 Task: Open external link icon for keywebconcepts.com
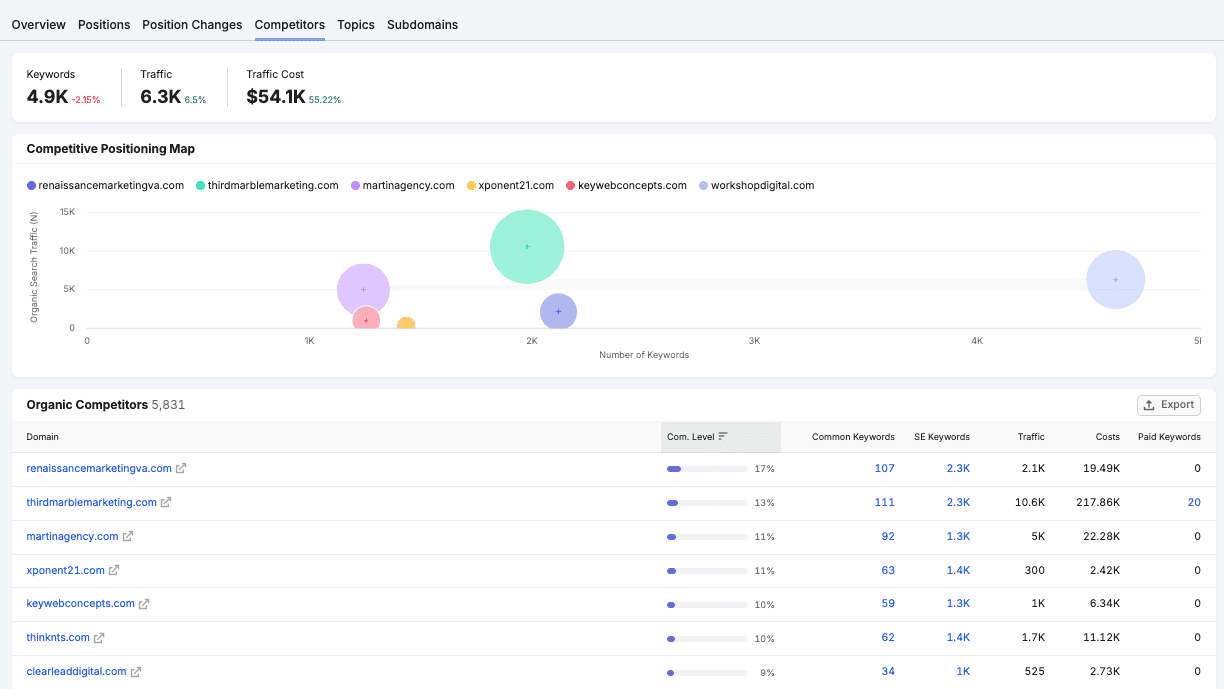[144, 604]
